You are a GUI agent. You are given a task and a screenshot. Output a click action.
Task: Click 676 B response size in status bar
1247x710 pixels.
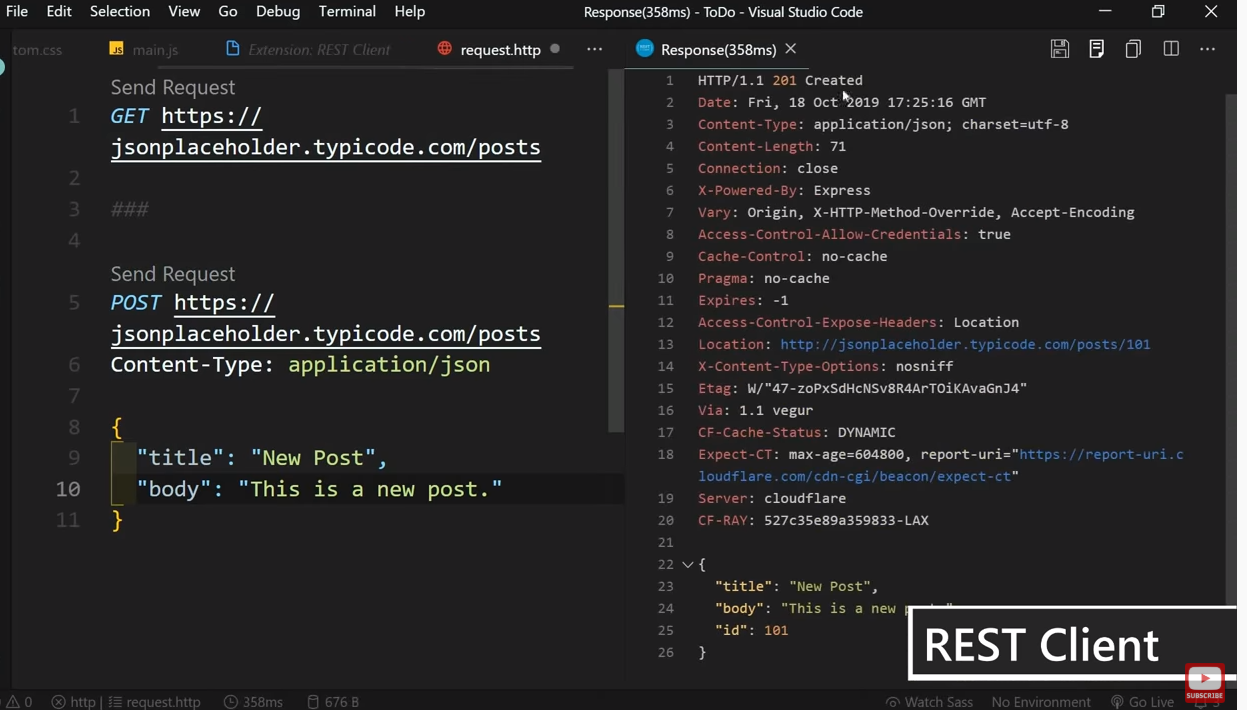333,702
